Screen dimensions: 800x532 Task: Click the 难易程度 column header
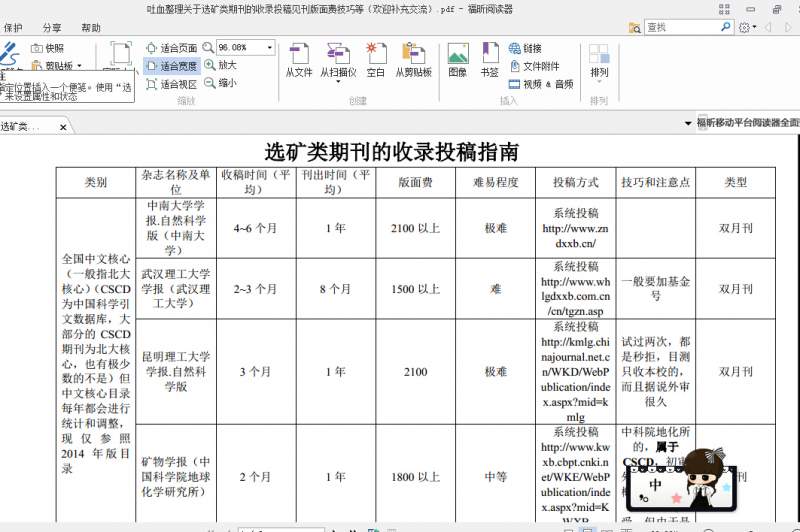click(x=495, y=182)
